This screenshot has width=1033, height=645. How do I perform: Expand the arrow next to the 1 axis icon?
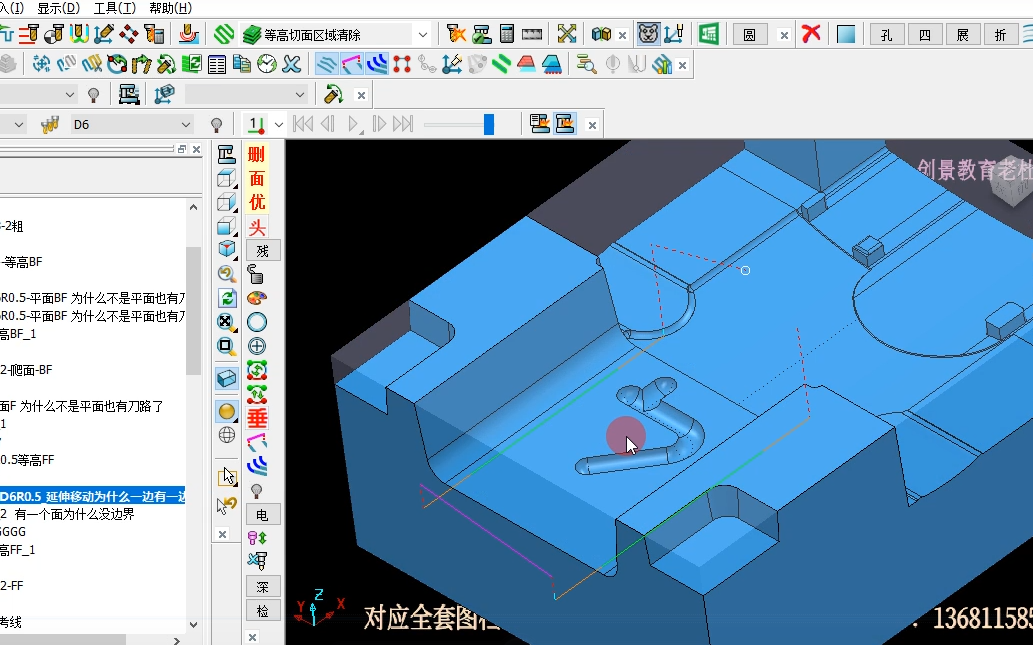pos(279,125)
